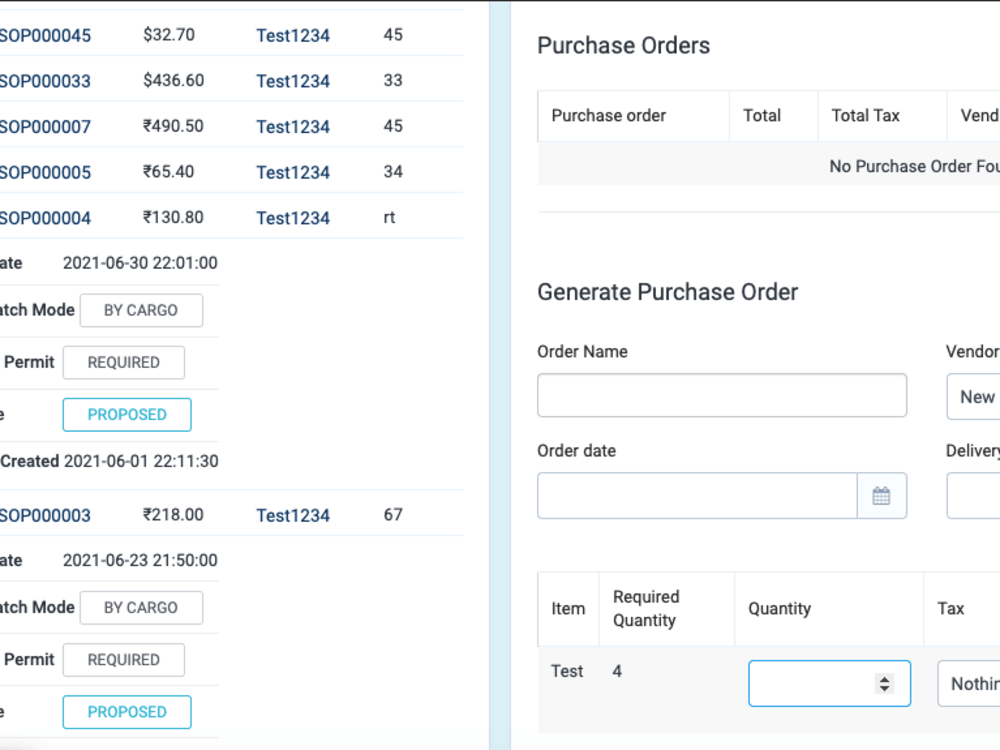
Task: Open sales order SOP000033 link
Action: [x=45, y=81]
